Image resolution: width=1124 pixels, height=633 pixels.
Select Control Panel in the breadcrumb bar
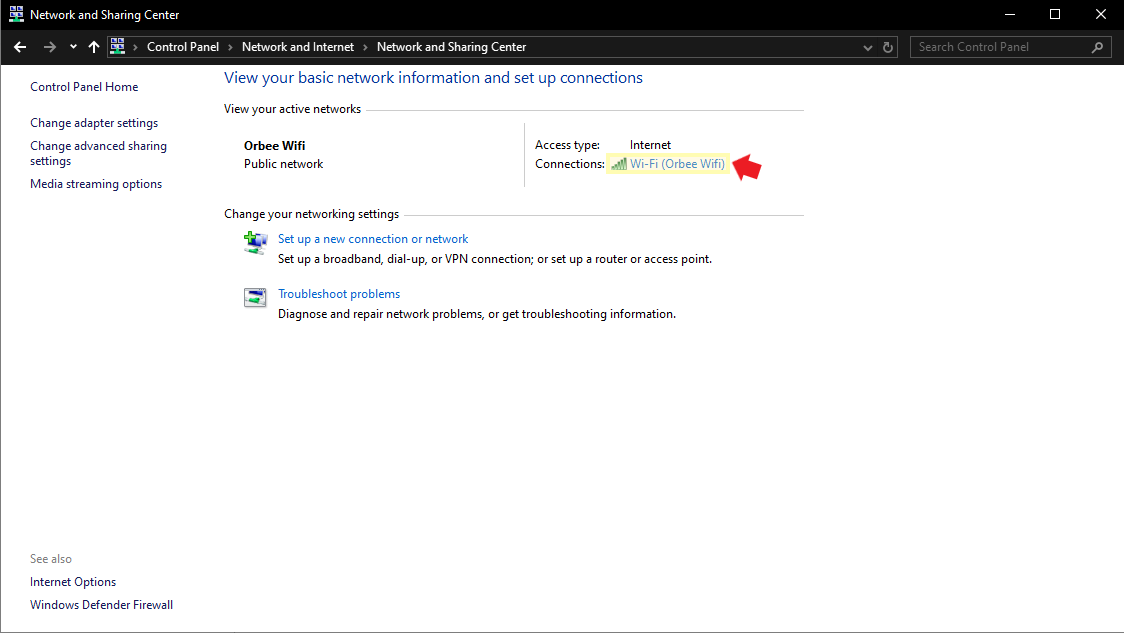click(183, 46)
